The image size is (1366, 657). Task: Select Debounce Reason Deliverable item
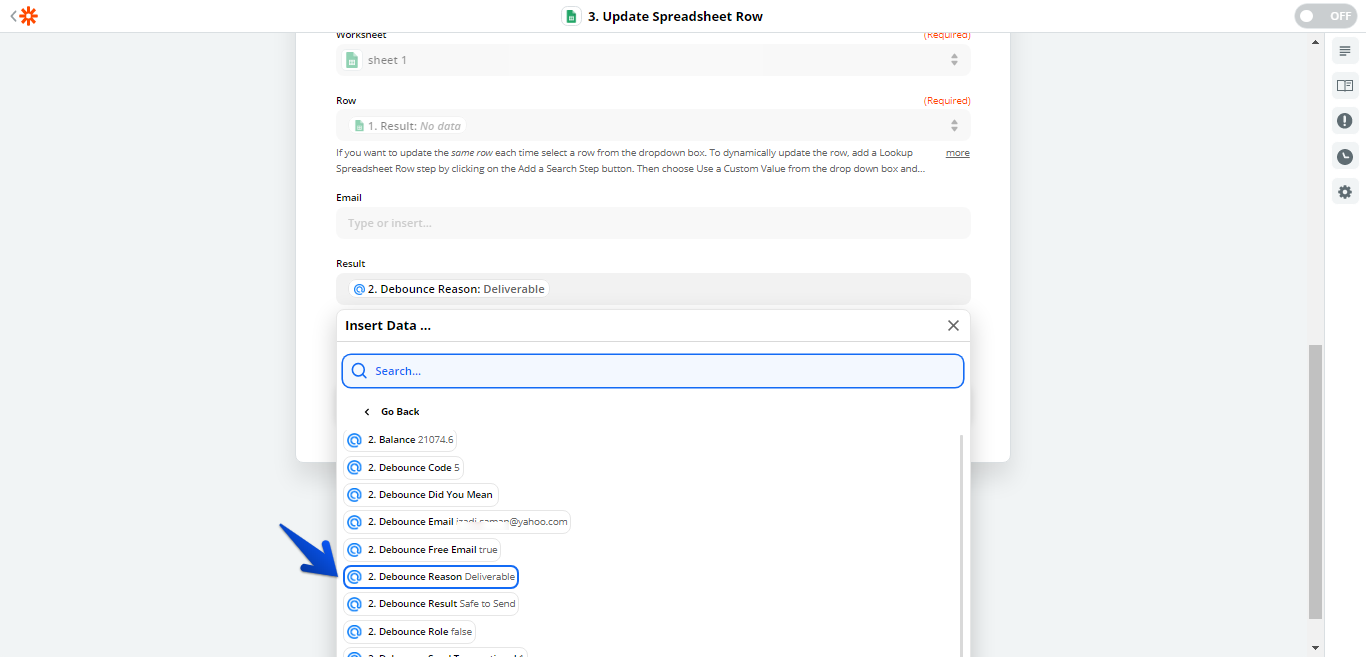point(431,577)
